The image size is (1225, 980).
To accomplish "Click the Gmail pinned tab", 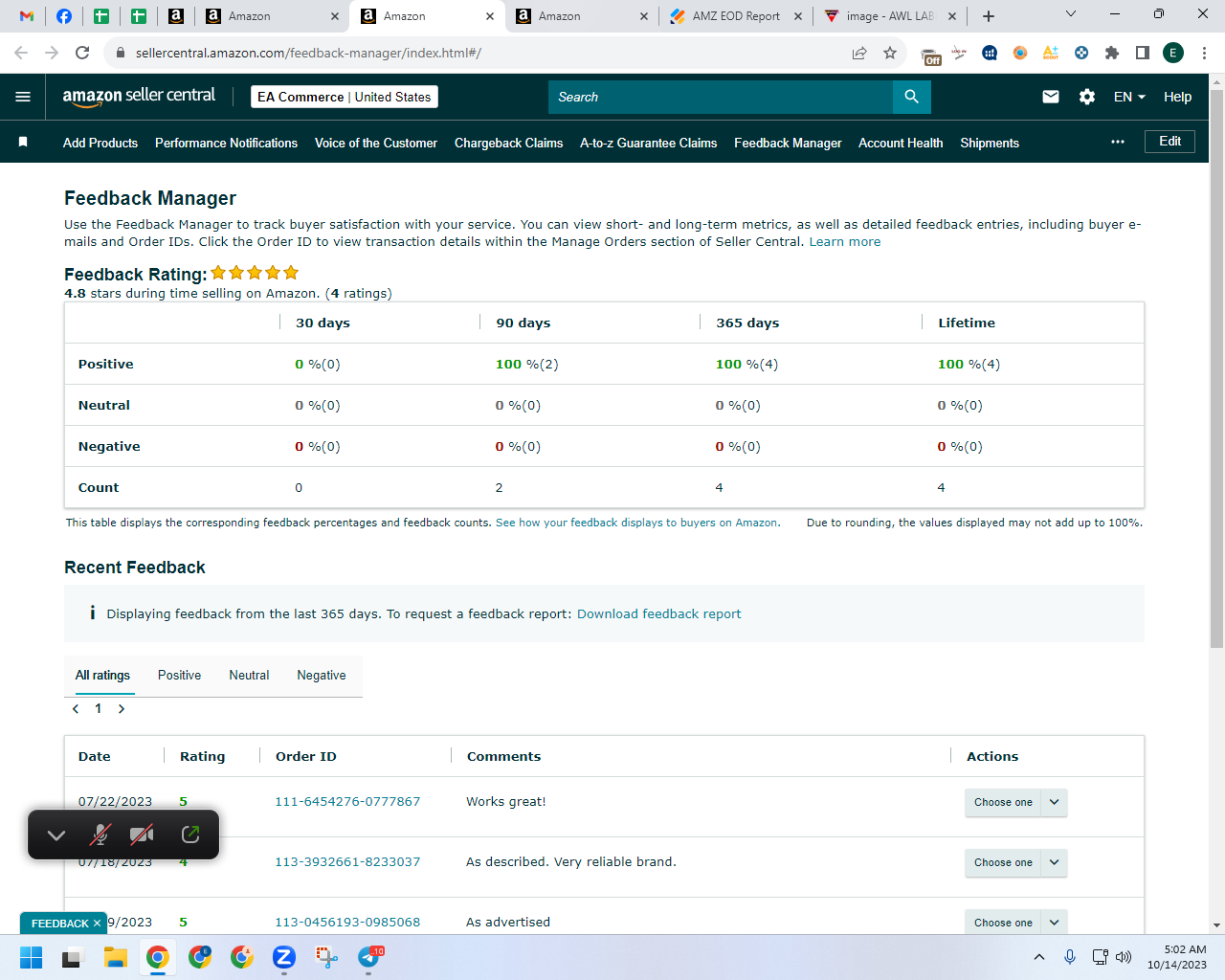I will coord(27,16).
